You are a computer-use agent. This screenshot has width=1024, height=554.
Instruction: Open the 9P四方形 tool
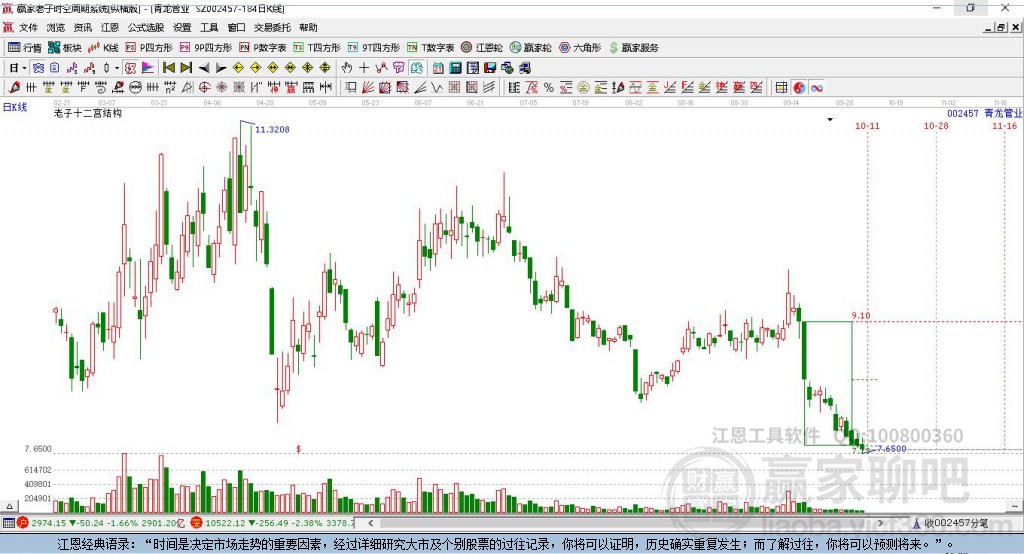(x=206, y=48)
